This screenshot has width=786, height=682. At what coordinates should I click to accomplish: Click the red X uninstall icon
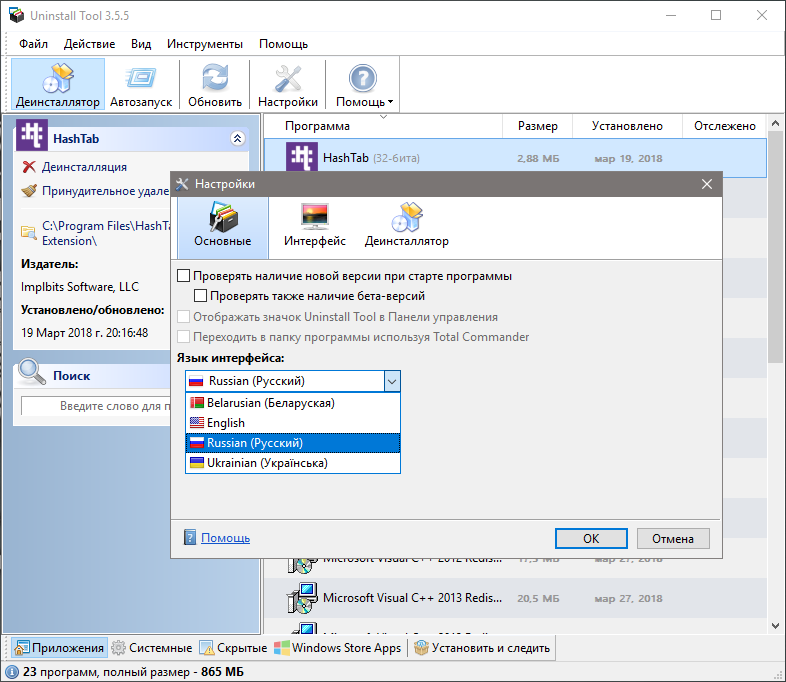tap(30, 167)
